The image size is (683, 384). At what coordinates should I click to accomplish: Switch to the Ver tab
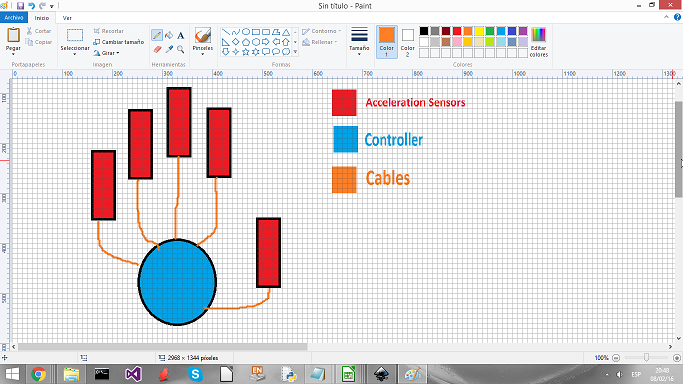coord(67,18)
